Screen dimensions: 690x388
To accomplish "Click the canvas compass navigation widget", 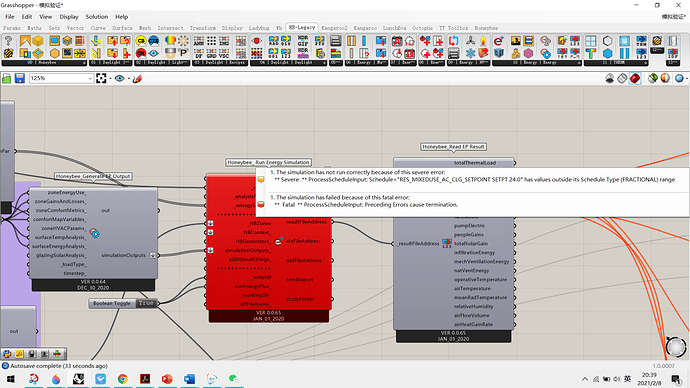I will [676, 347].
